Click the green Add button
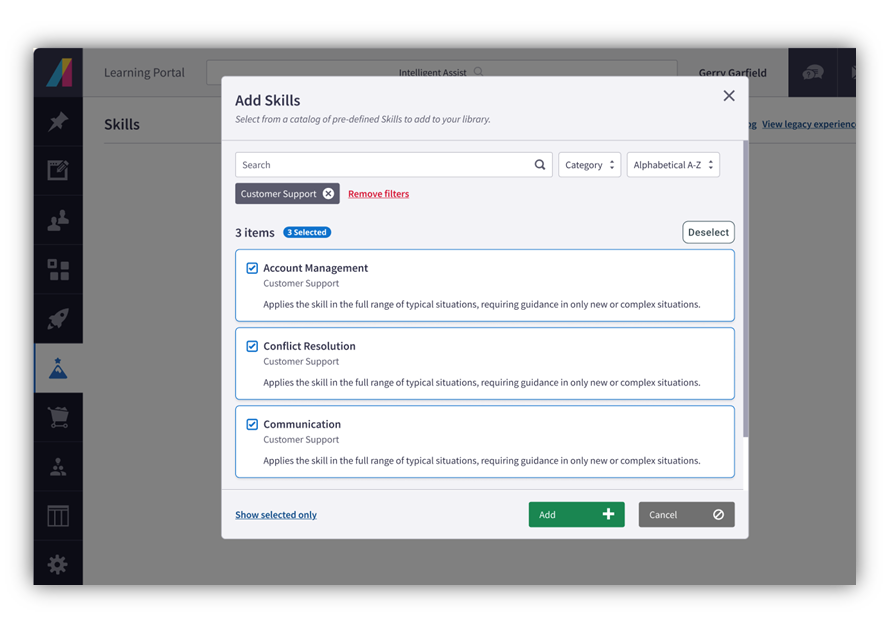 (x=576, y=514)
